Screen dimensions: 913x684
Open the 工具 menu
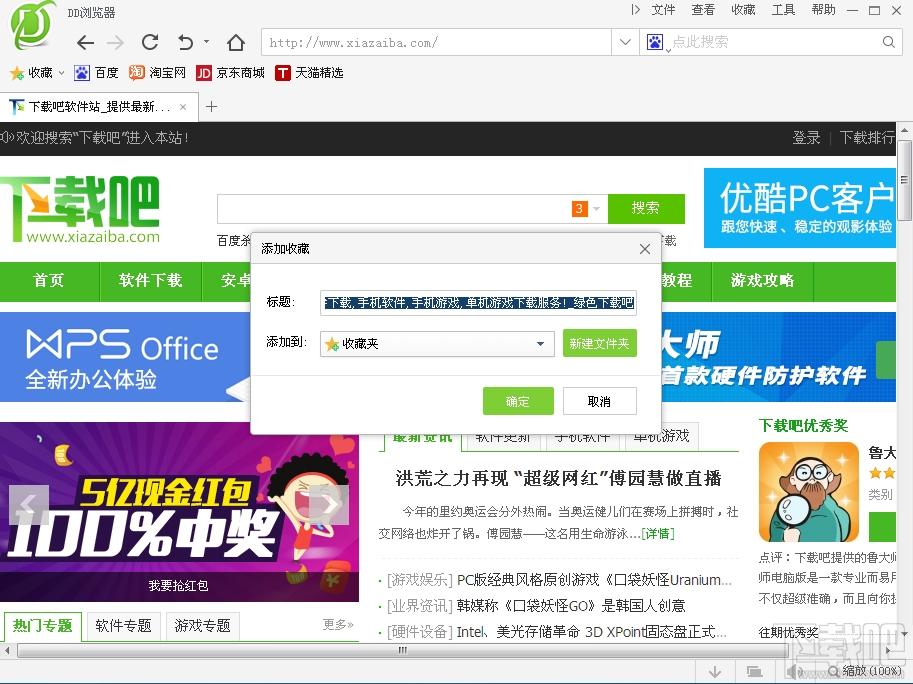coord(783,10)
